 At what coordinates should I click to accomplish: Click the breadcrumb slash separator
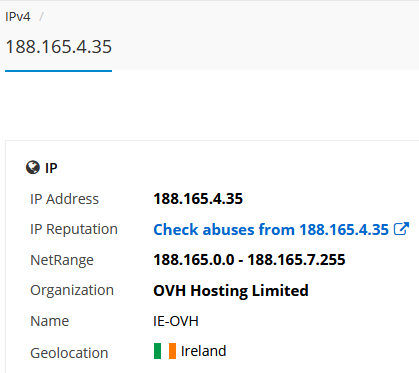click(41, 17)
